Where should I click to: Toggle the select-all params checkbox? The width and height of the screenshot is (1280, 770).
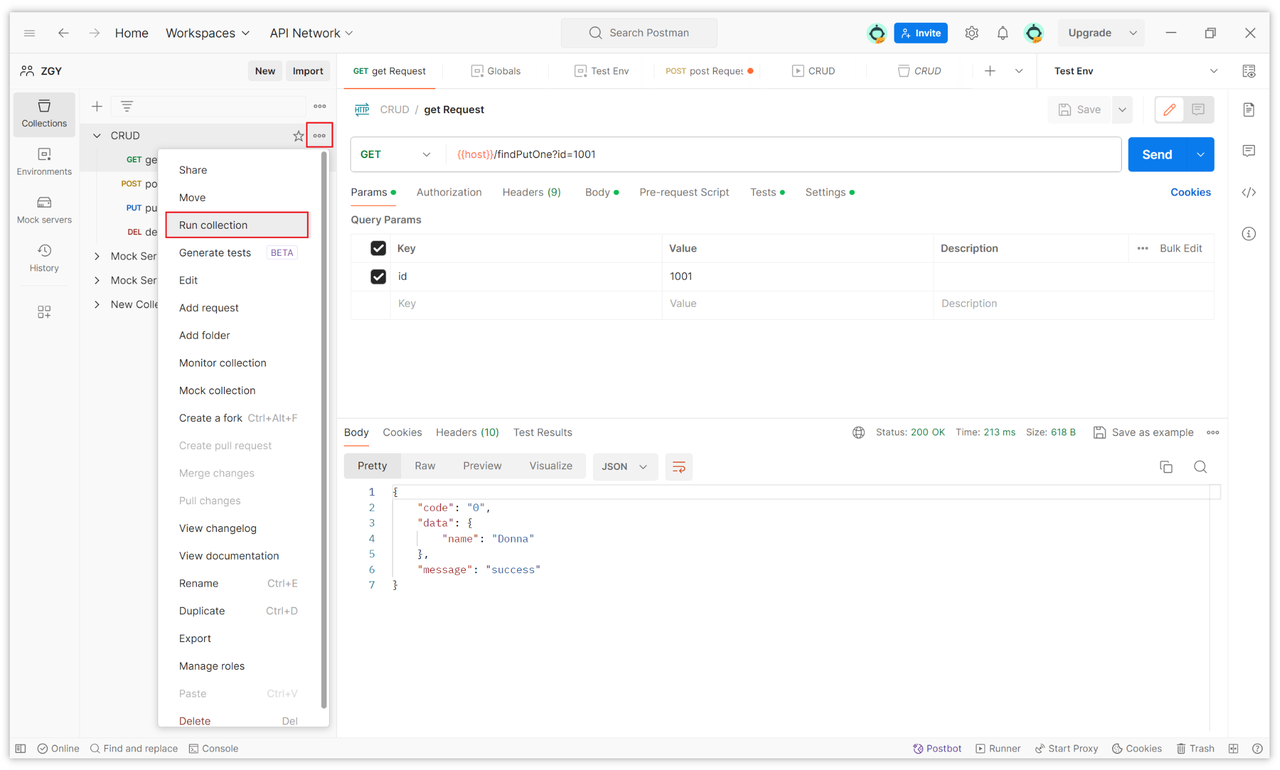click(378, 248)
